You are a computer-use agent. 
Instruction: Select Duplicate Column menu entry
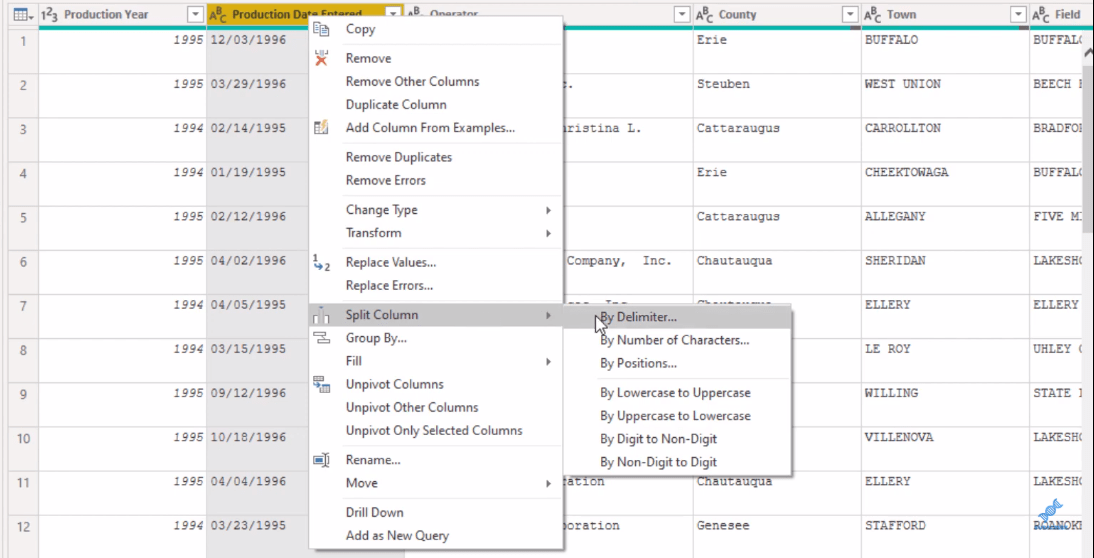pyautogui.click(x=437, y=105)
